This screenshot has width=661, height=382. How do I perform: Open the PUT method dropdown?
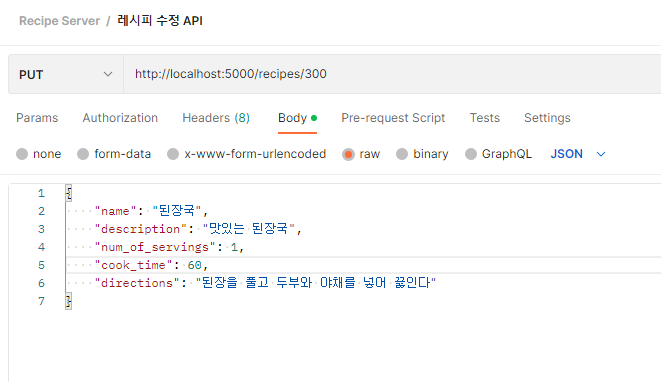click(66, 74)
